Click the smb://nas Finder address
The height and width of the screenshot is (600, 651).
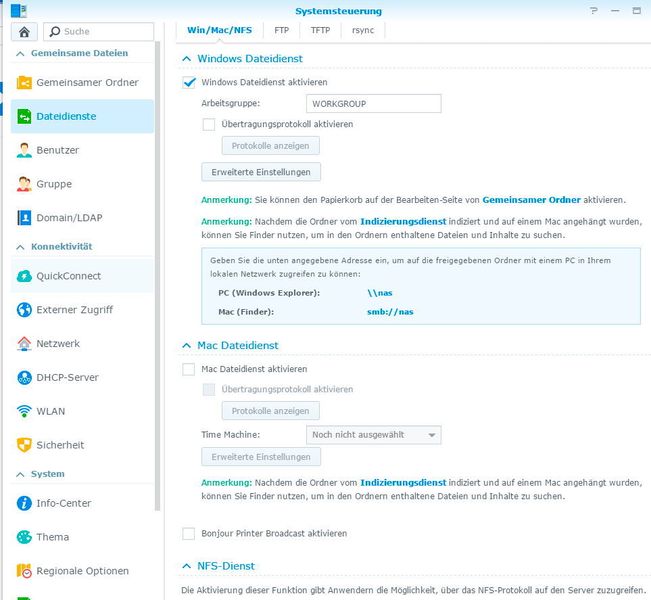tap(390, 312)
